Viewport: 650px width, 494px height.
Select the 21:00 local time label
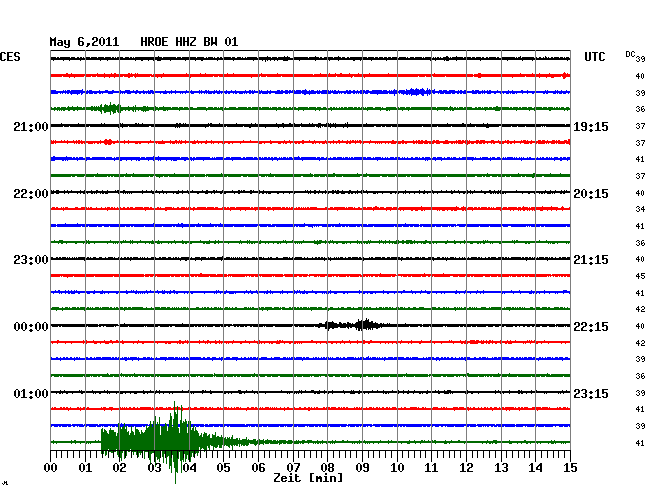[x=31, y=126]
